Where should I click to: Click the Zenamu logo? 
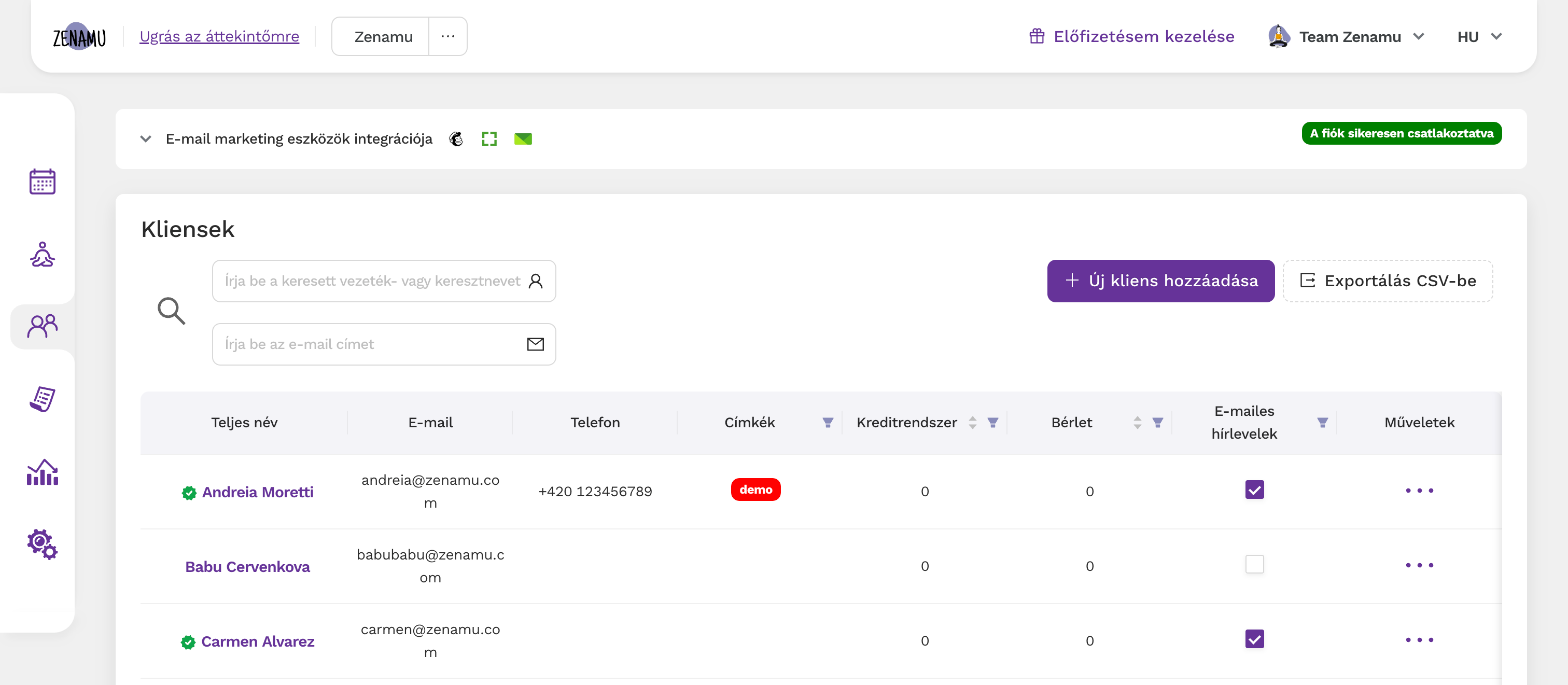click(x=79, y=36)
